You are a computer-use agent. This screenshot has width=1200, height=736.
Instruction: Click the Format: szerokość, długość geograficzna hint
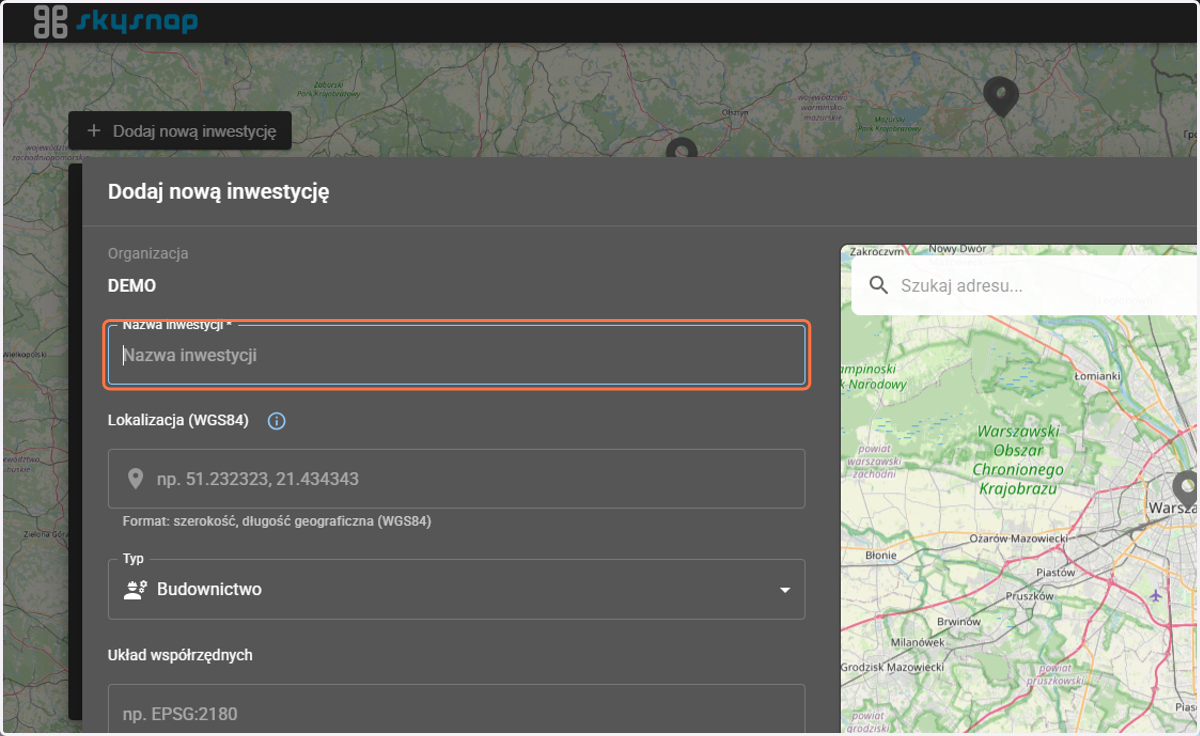[277, 521]
